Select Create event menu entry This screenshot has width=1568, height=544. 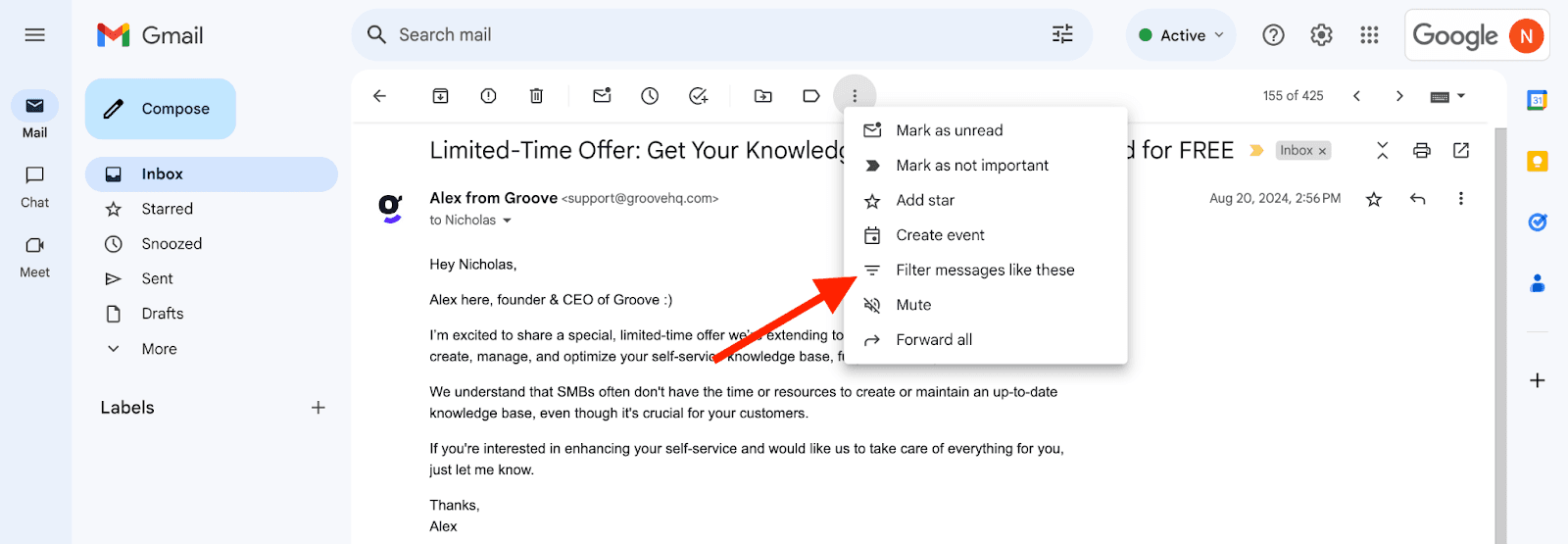click(985, 235)
